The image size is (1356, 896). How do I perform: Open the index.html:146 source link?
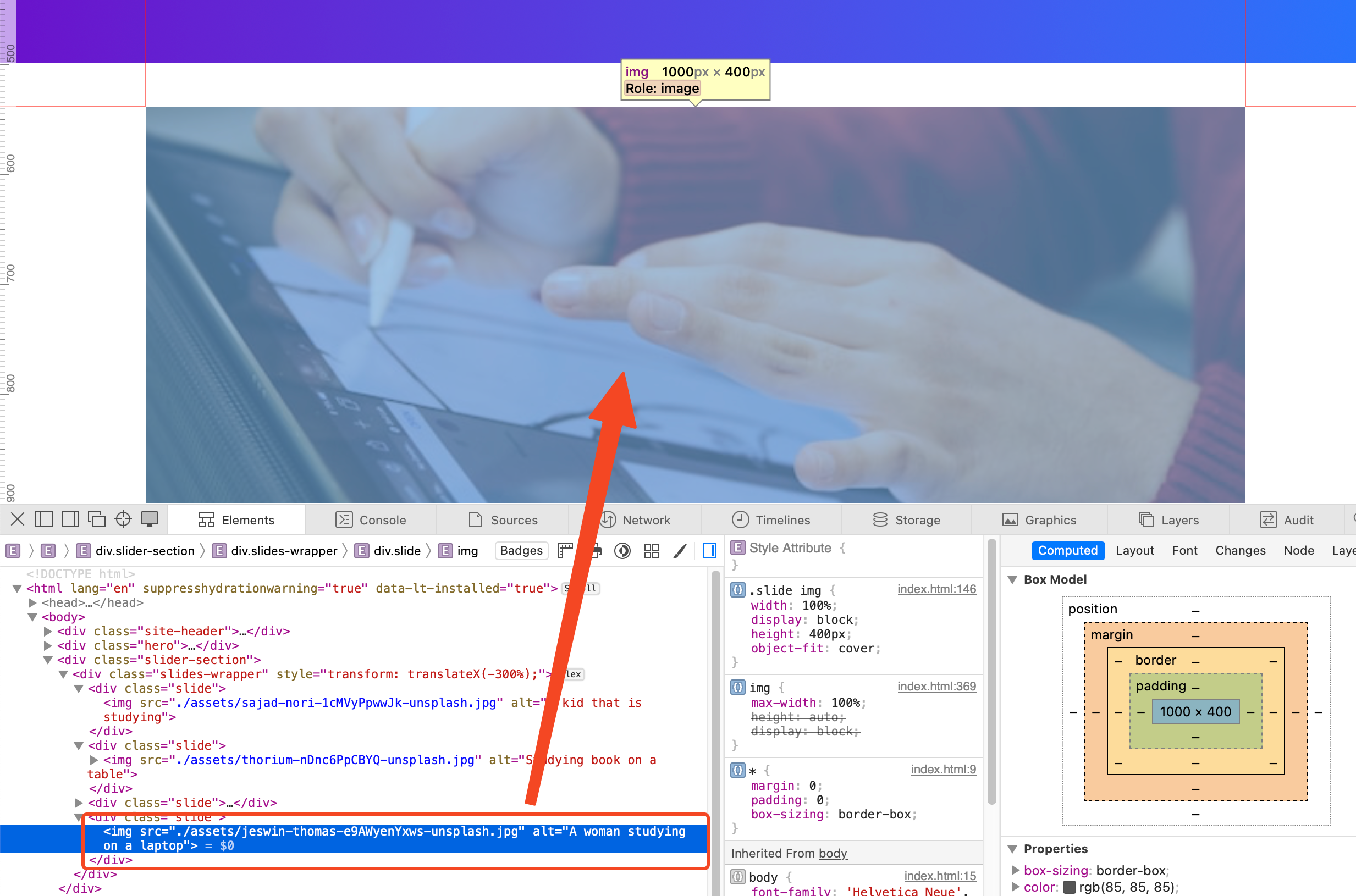tap(937, 589)
